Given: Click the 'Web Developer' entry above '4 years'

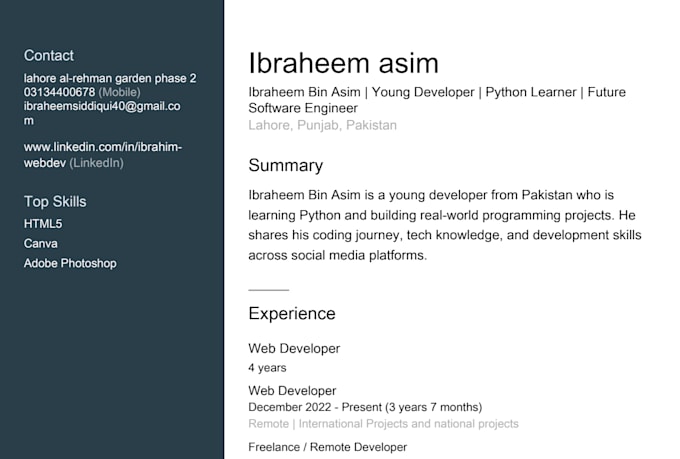Looking at the screenshot, I should coord(294,348).
